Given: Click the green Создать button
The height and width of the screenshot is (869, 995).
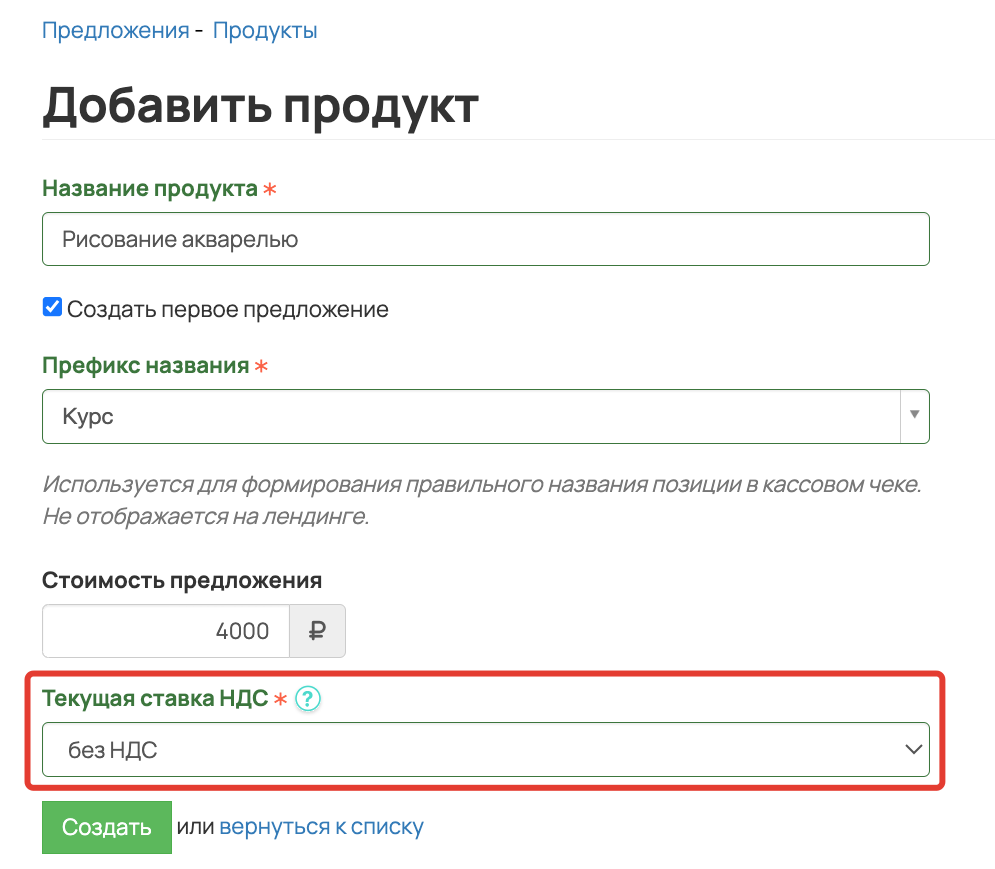Looking at the screenshot, I should click(107, 827).
